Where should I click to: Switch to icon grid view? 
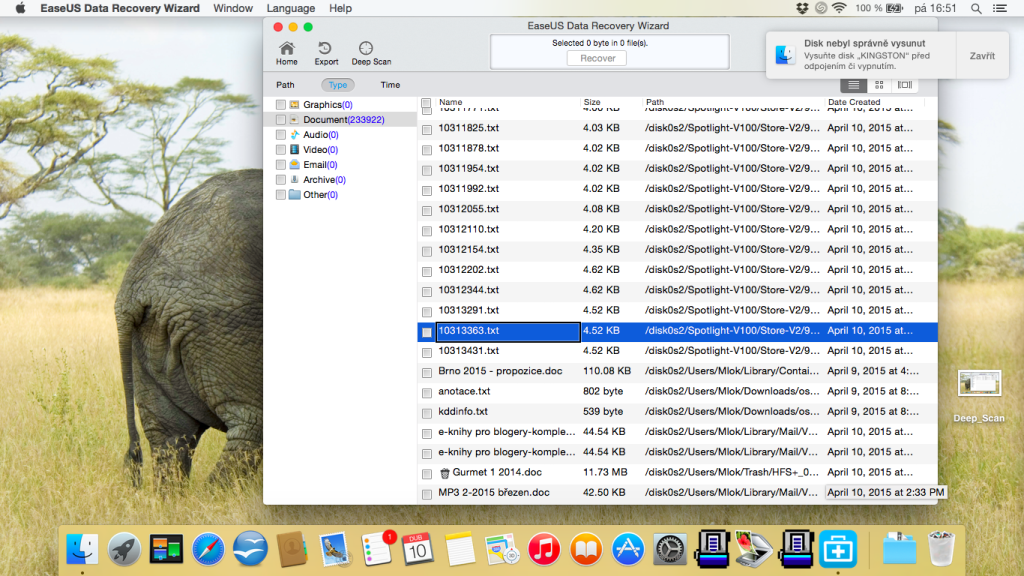(878, 85)
